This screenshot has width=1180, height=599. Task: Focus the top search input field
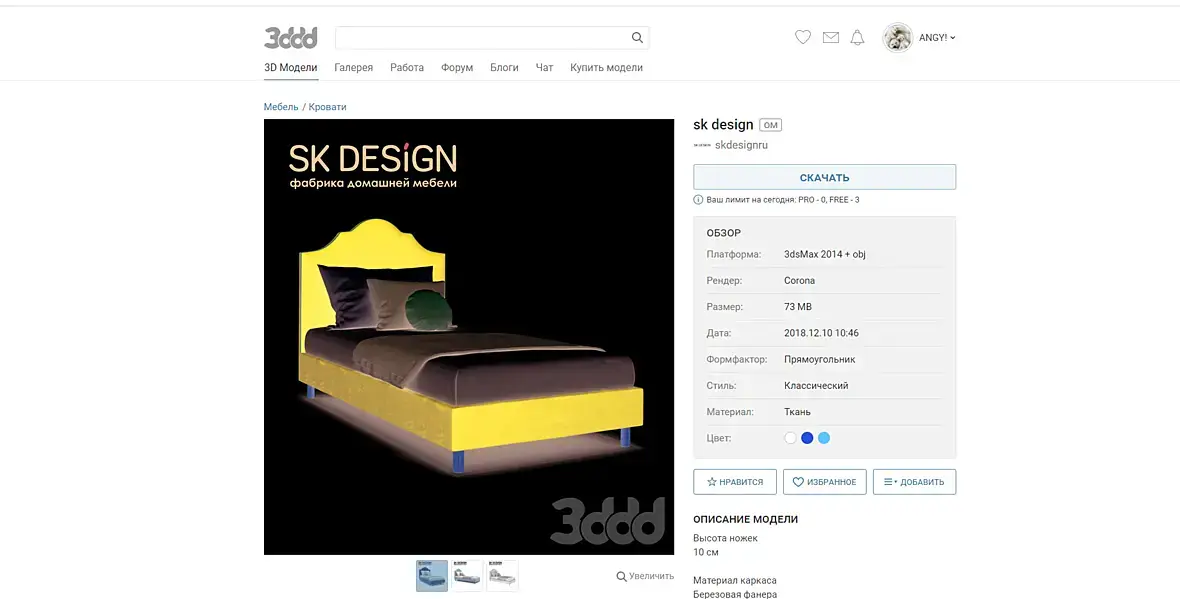coord(483,38)
